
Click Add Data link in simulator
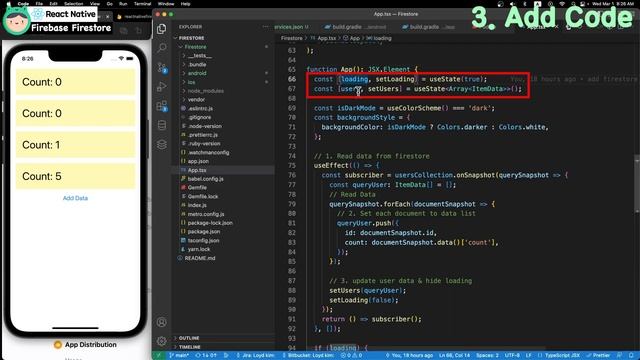(x=75, y=198)
